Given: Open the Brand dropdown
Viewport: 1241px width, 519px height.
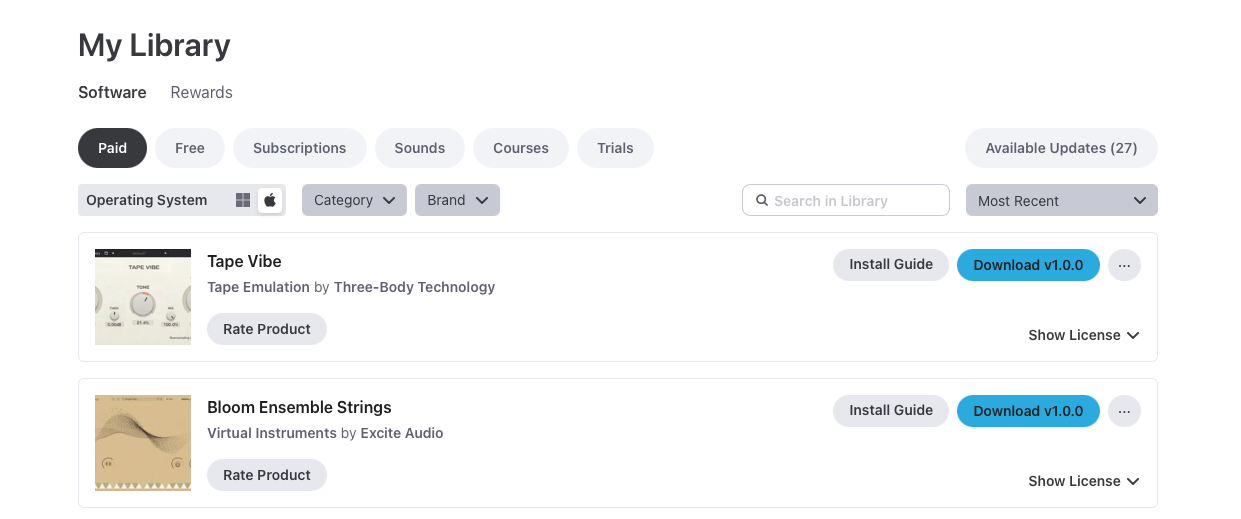Looking at the screenshot, I should (x=457, y=200).
